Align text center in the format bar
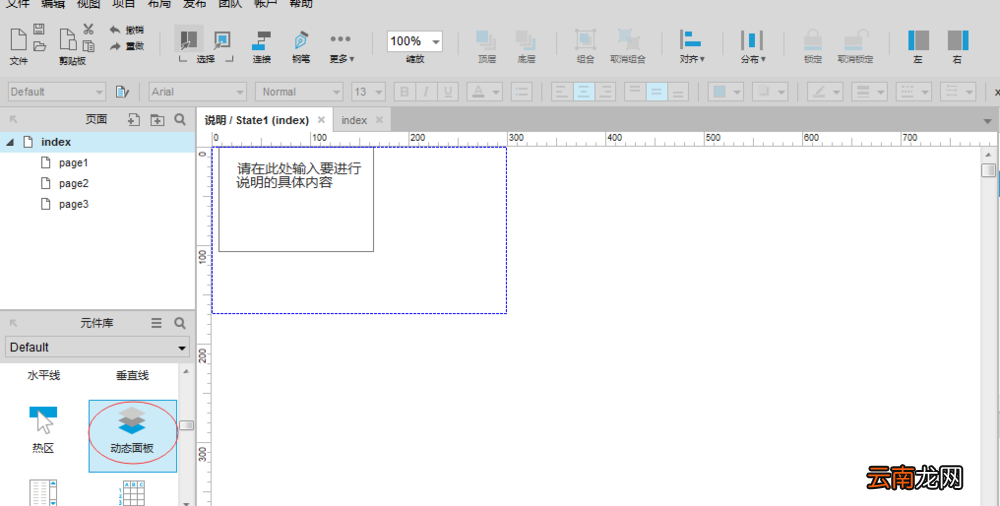The height and width of the screenshot is (506, 1000). pos(584,92)
